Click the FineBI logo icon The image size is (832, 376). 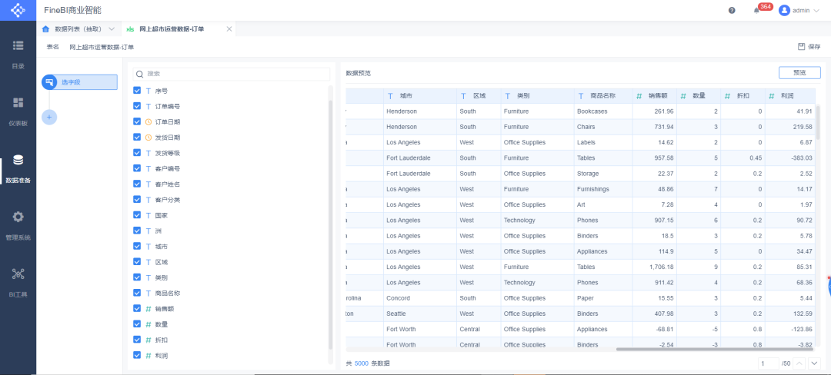[18, 10]
